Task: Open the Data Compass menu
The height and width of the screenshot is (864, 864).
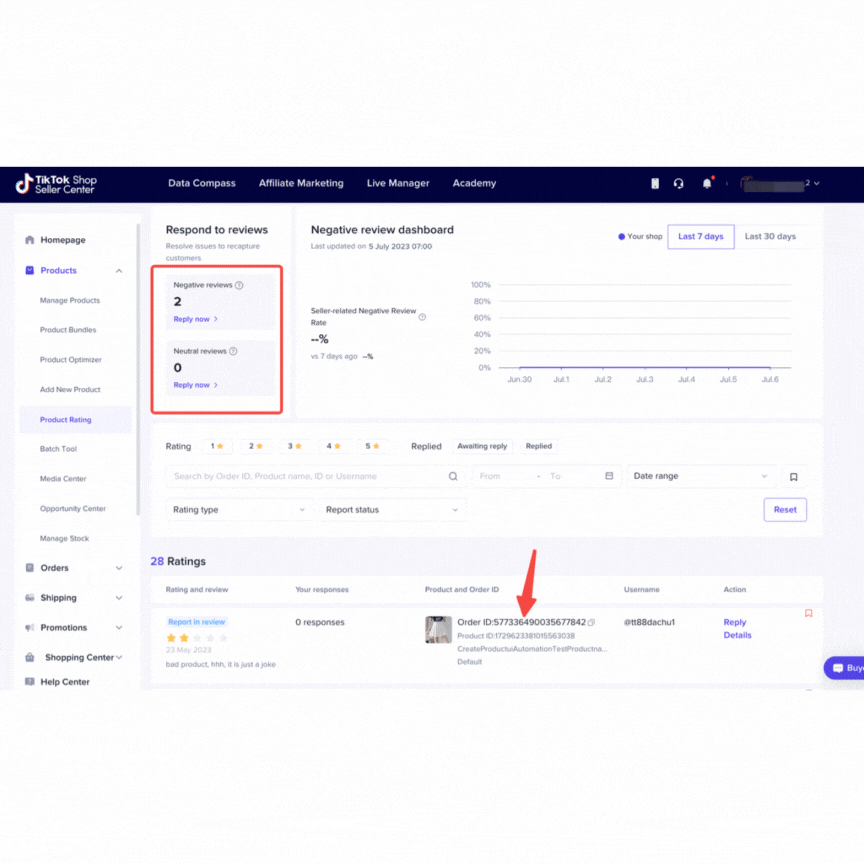Action: (202, 183)
